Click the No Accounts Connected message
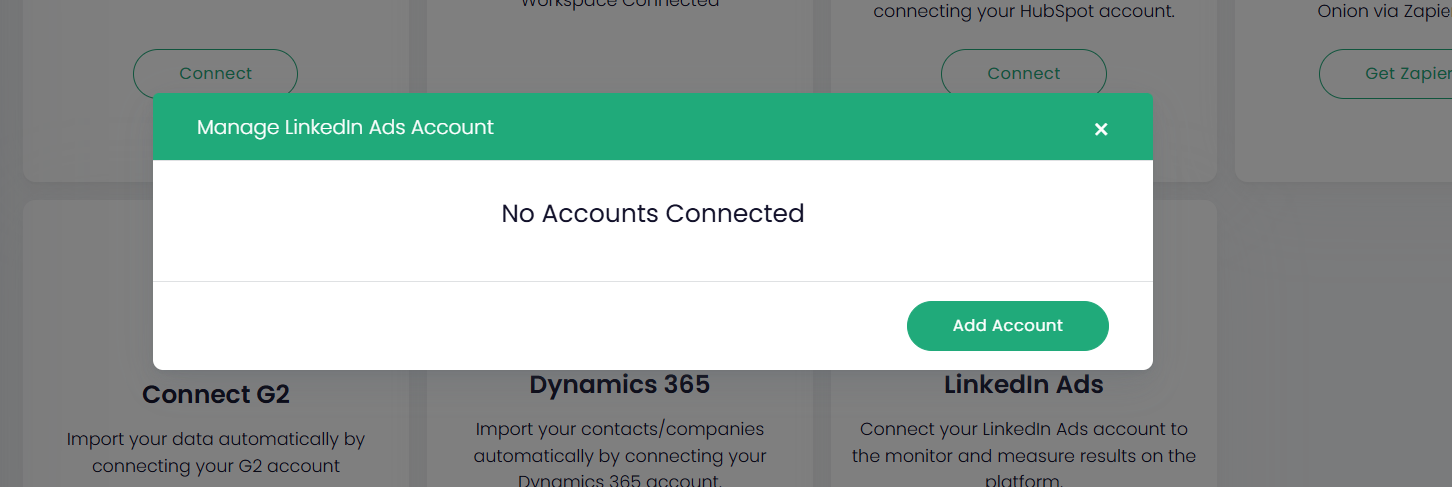The height and width of the screenshot is (487, 1452). coord(652,213)
